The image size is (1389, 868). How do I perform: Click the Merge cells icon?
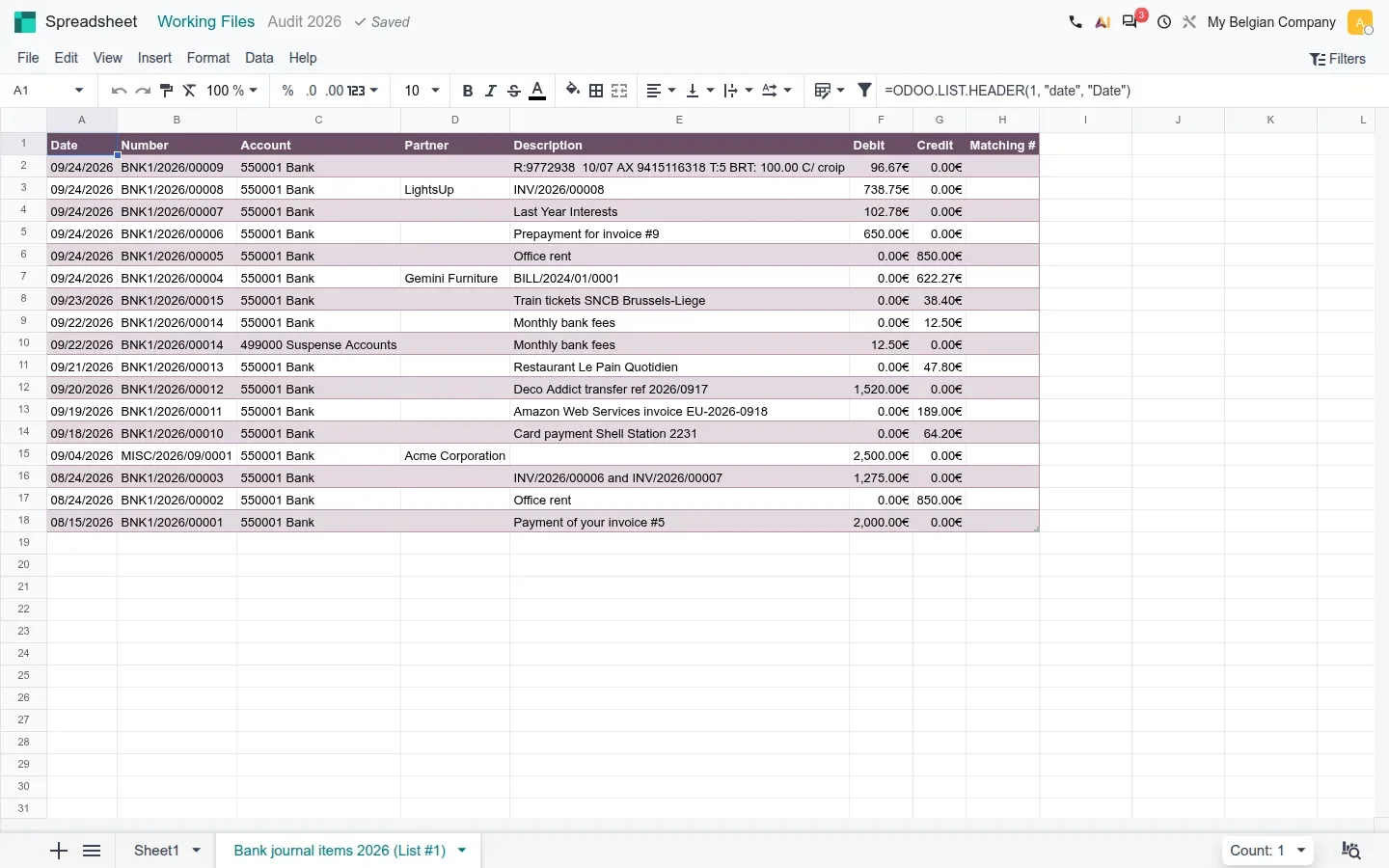tap(619, 91)
